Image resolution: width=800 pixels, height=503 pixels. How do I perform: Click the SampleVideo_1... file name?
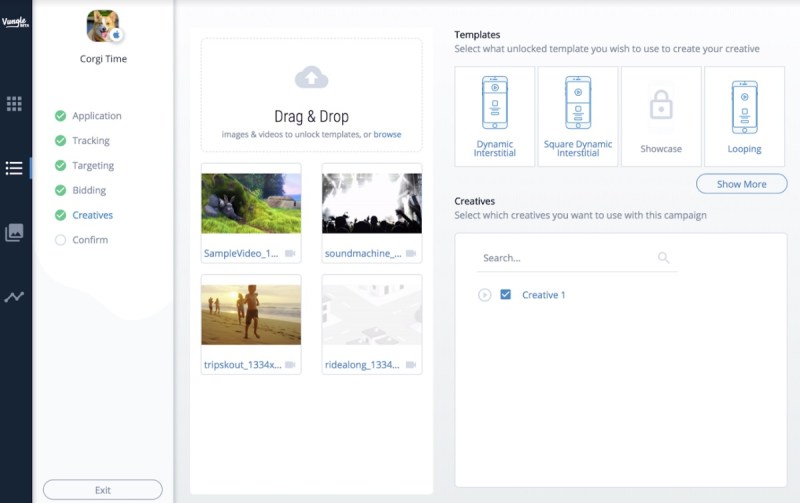point(241,254)
